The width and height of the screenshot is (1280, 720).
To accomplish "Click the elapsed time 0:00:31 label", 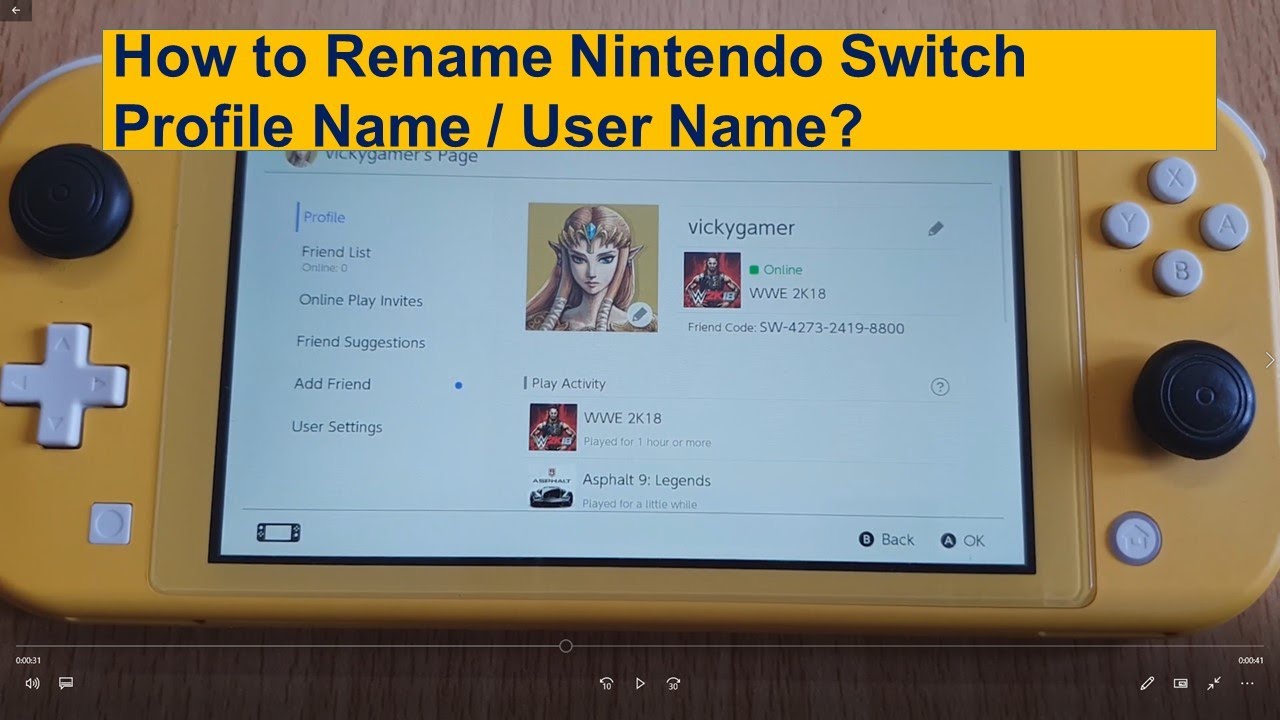I will tap(28, 660).
